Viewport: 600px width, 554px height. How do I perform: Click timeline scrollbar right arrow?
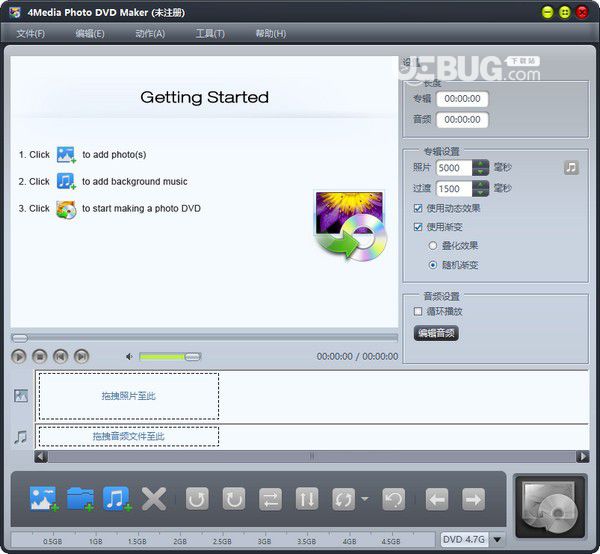582,456
